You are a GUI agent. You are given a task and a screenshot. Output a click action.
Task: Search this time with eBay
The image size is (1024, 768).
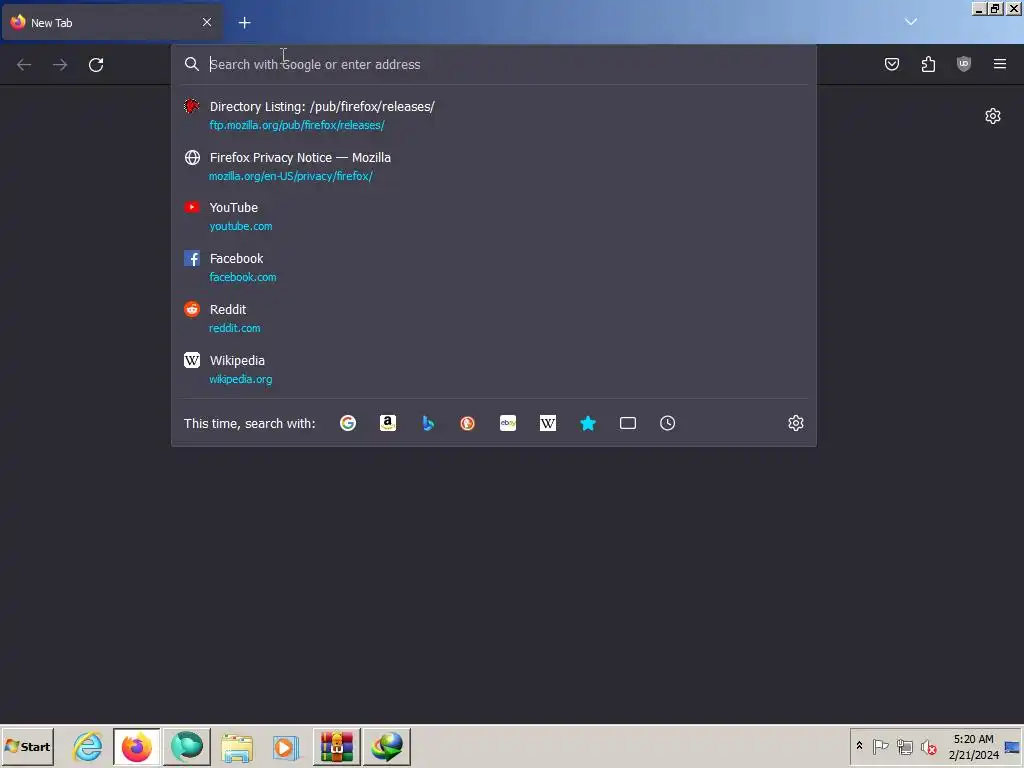coord(508,423)
